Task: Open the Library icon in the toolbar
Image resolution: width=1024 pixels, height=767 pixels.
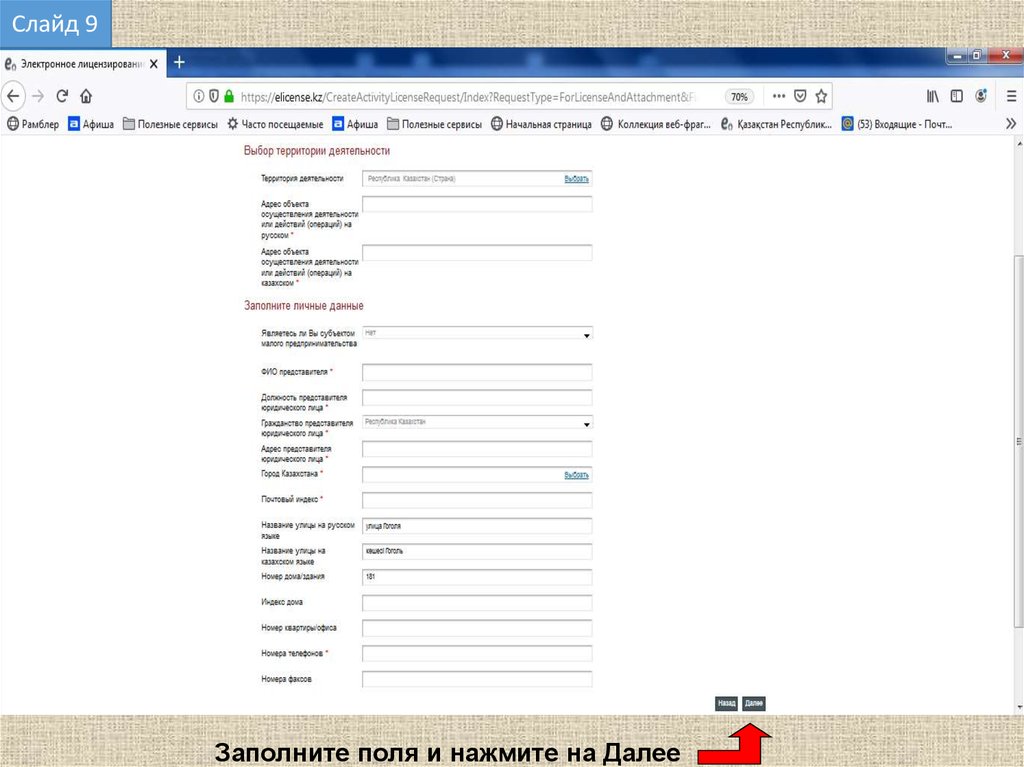Action: tap(932, 97)
